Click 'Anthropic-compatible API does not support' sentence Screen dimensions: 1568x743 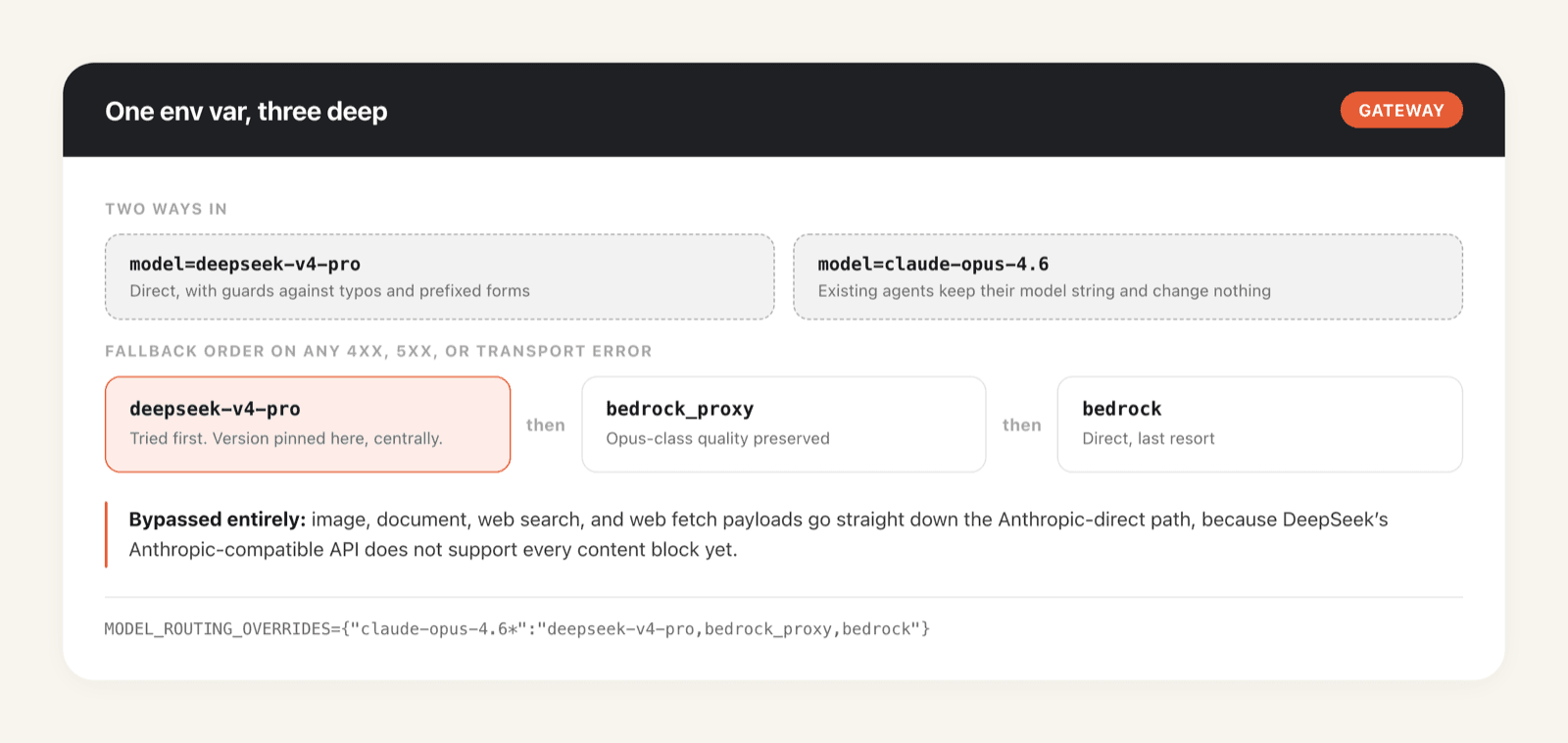tap(433, 550)
